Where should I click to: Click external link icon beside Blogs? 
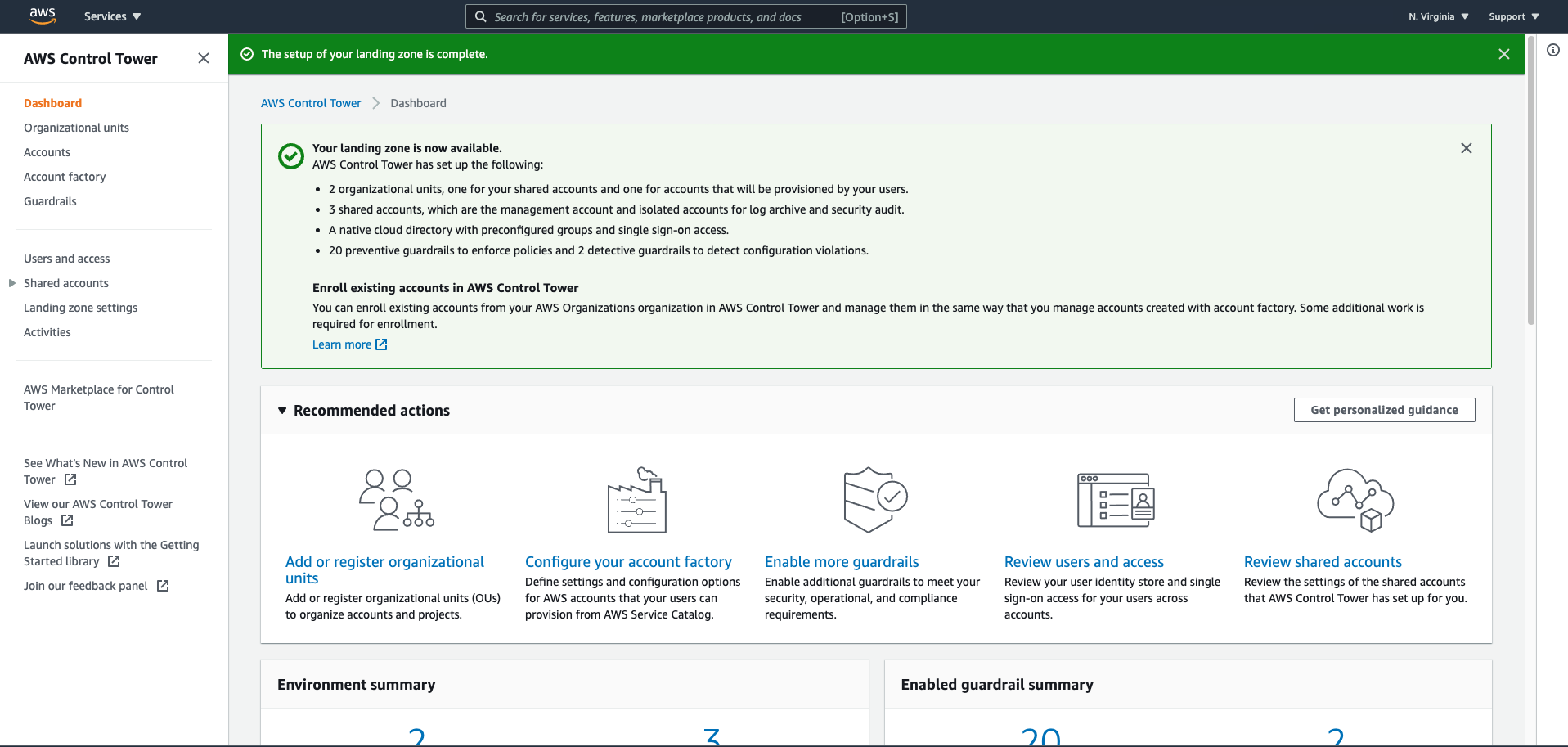point(67,520)
